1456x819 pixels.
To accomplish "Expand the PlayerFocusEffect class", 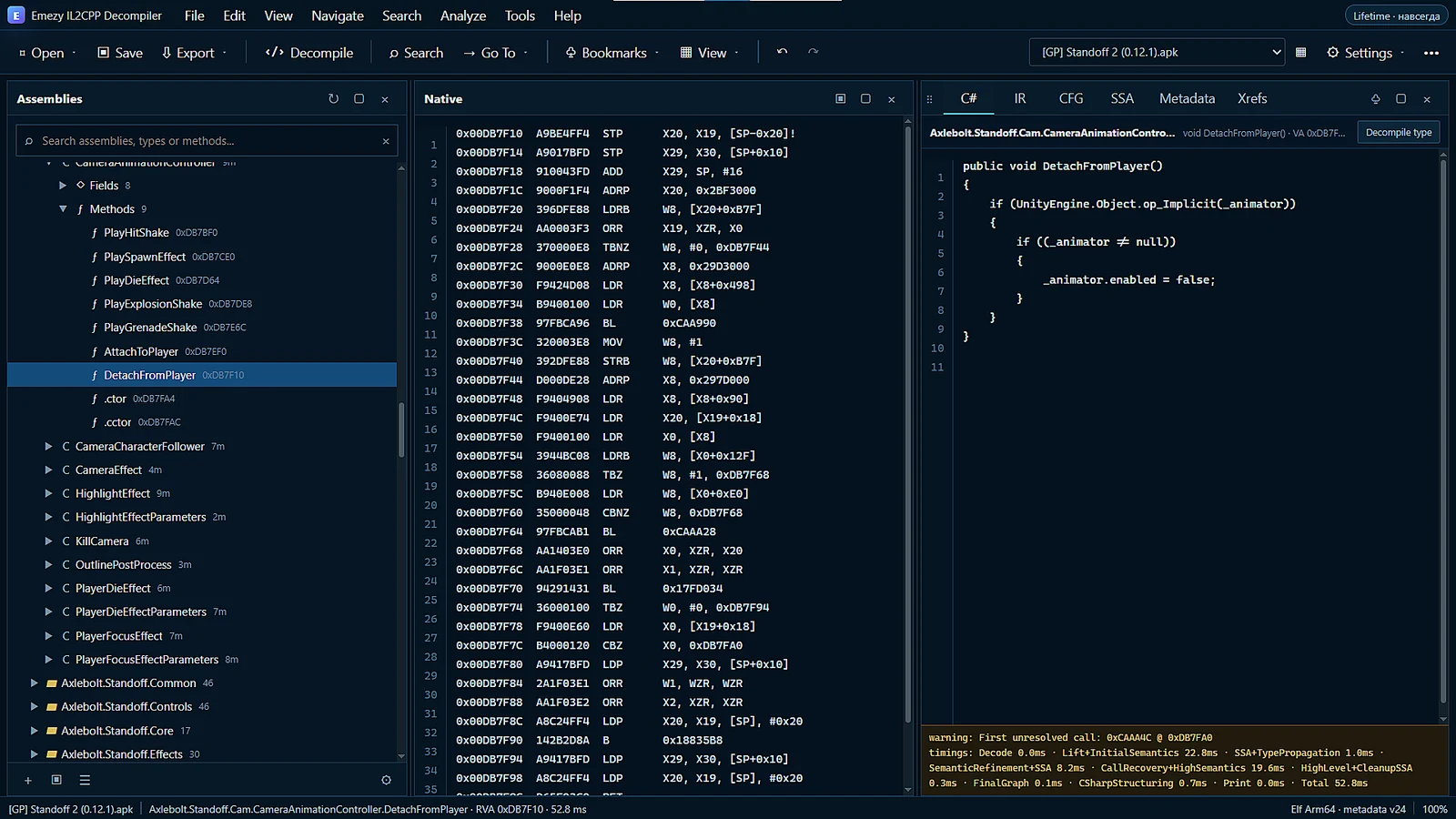I will (x=48, y=636).
